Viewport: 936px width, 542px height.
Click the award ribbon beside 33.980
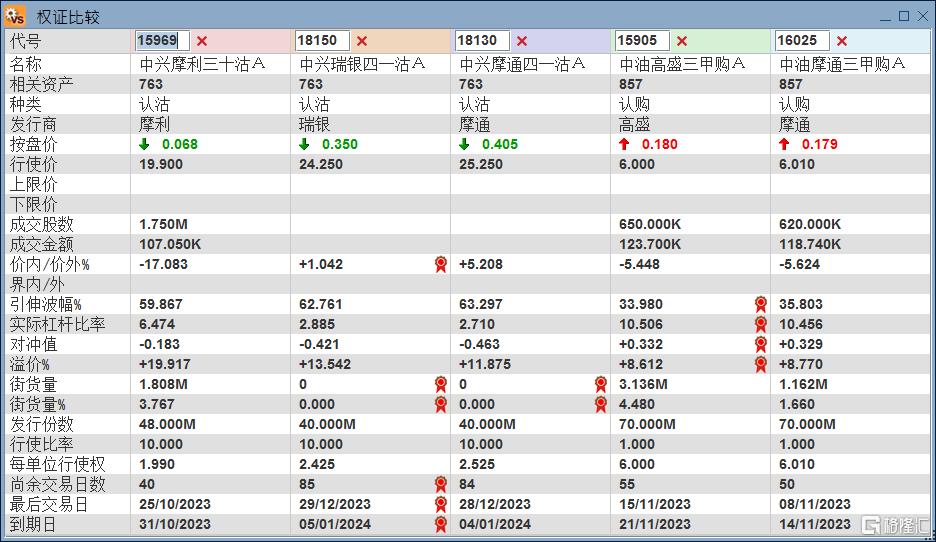(x=760, y=304)
